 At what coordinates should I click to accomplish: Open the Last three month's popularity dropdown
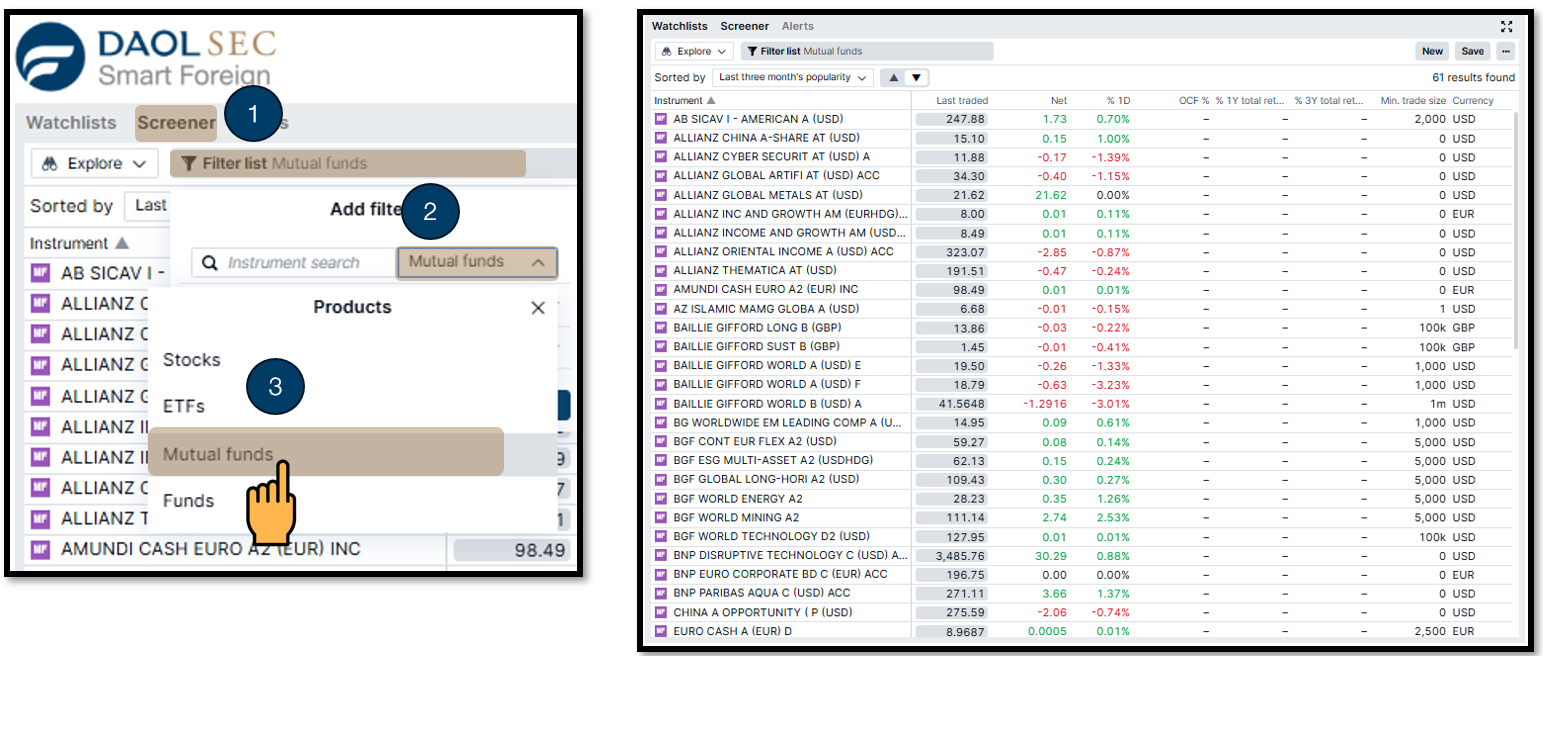click(794, 77)
